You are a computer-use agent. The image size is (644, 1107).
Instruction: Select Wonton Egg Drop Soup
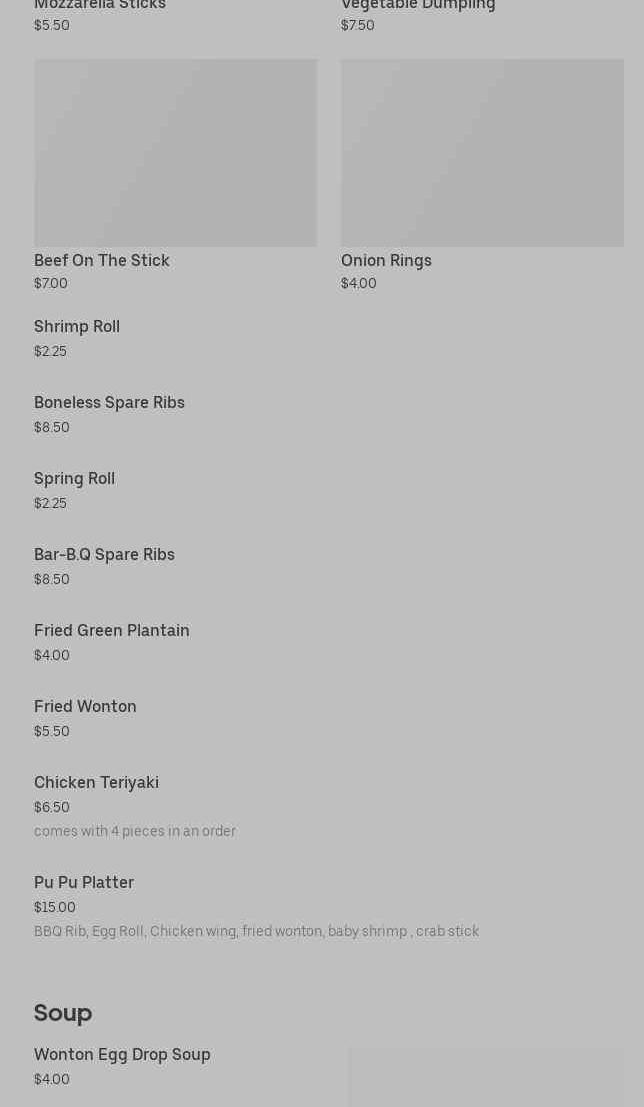coord(122,1055)
